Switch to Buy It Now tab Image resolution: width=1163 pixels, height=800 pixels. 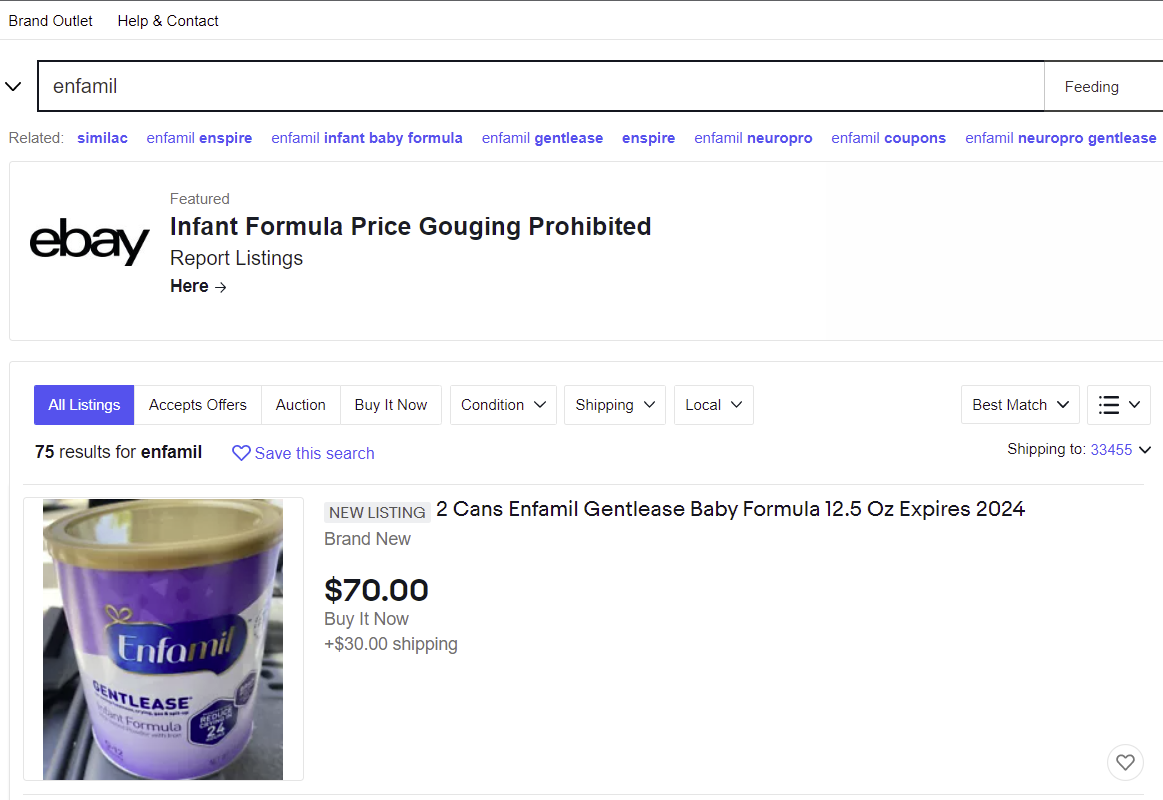[x=390, y=405]
